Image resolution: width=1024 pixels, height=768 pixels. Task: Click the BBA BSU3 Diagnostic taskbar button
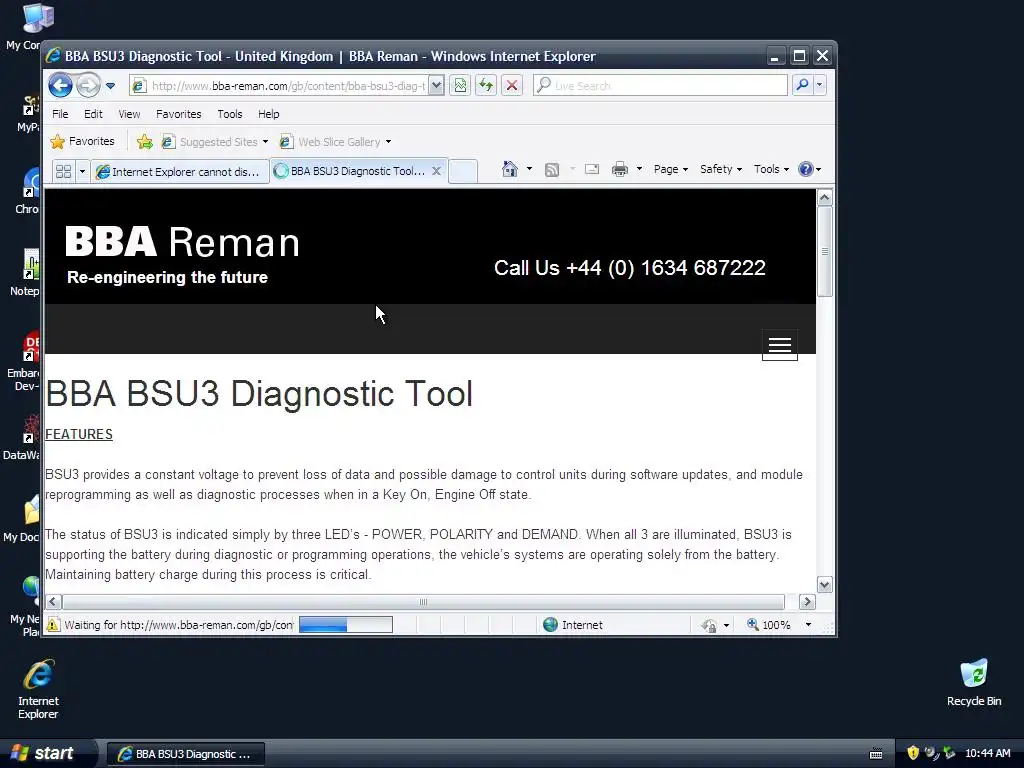point(185,754)
